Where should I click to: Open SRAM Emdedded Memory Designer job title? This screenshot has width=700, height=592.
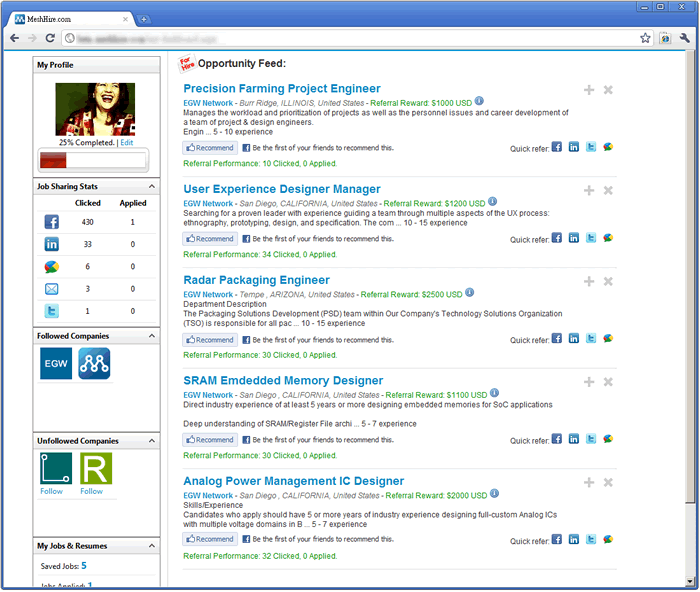tap(283, 380)
